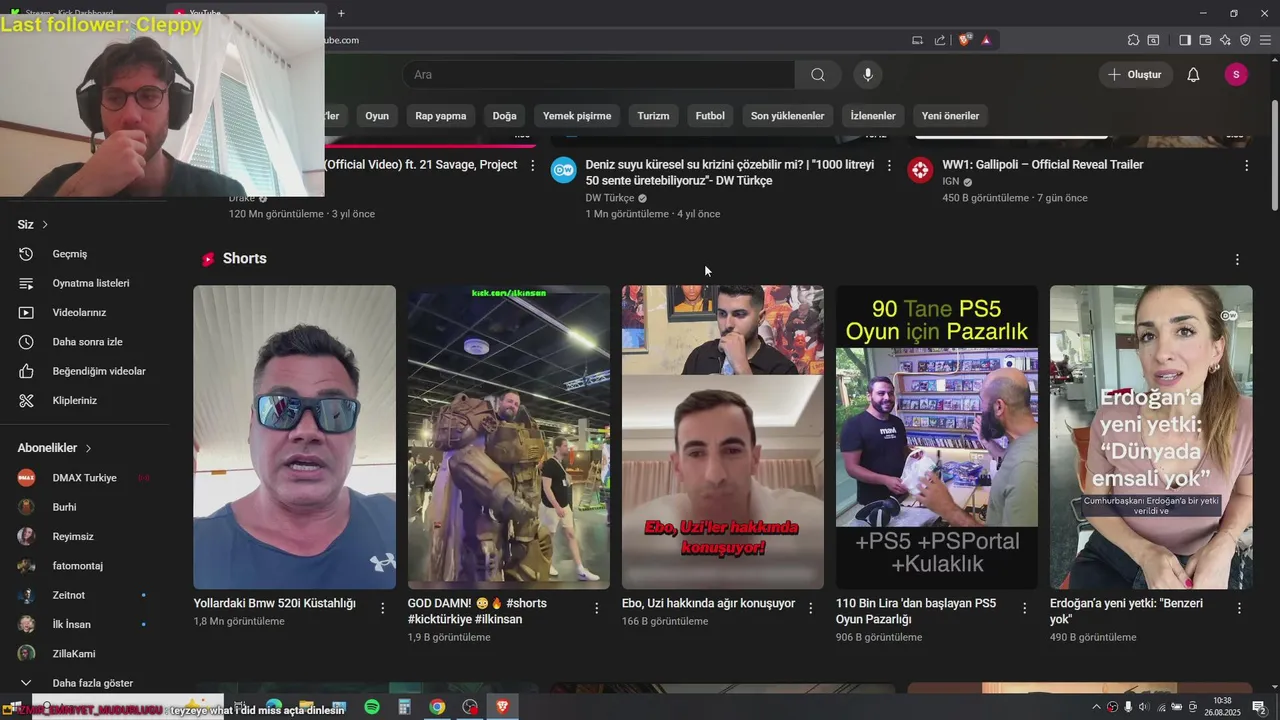The image size is (1280, 720).
Task: Open DMAX Turkiye subscription channel
Action: [85, 478]
